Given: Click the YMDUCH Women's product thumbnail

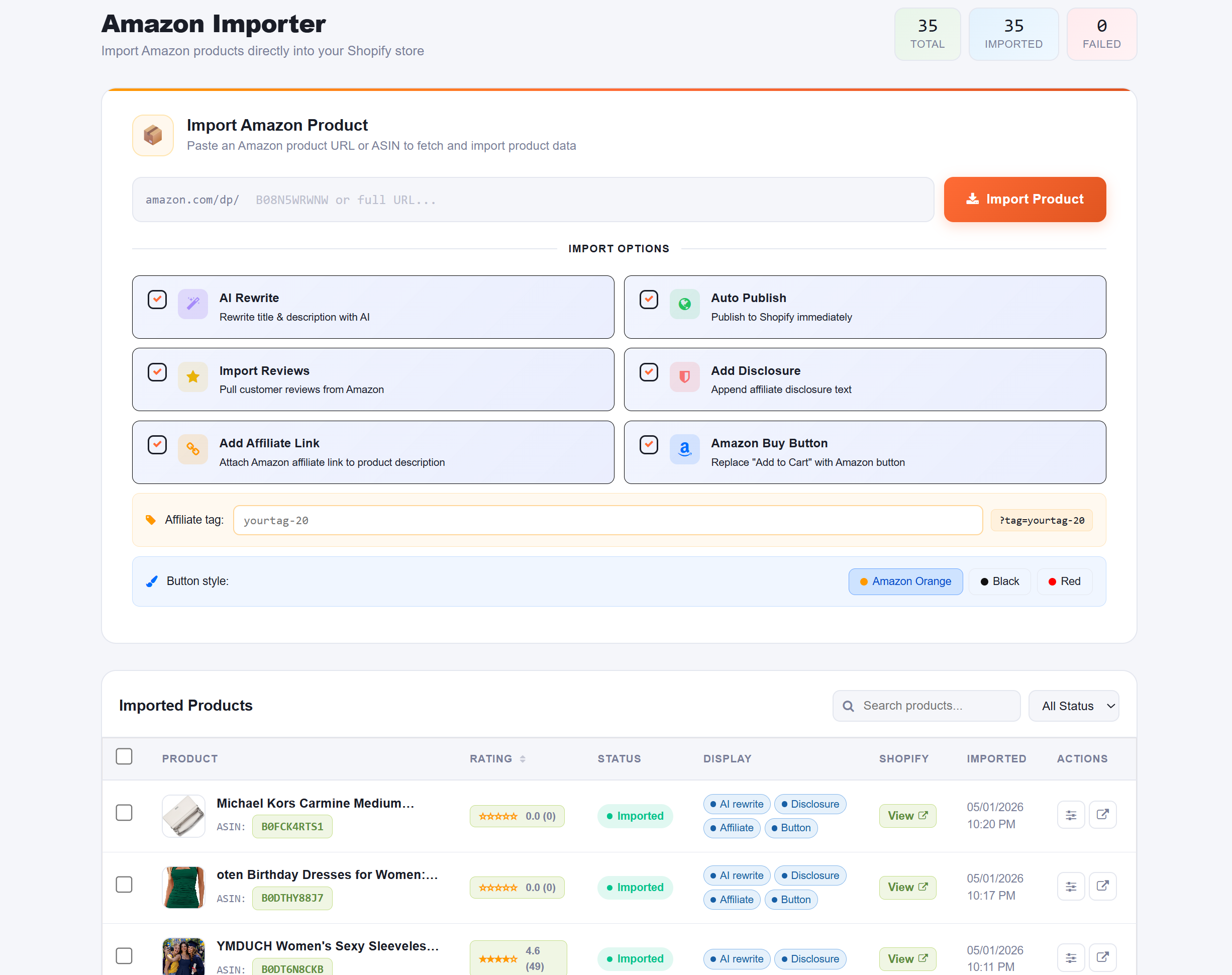Looking at the screenshot, I should [183, 957].
